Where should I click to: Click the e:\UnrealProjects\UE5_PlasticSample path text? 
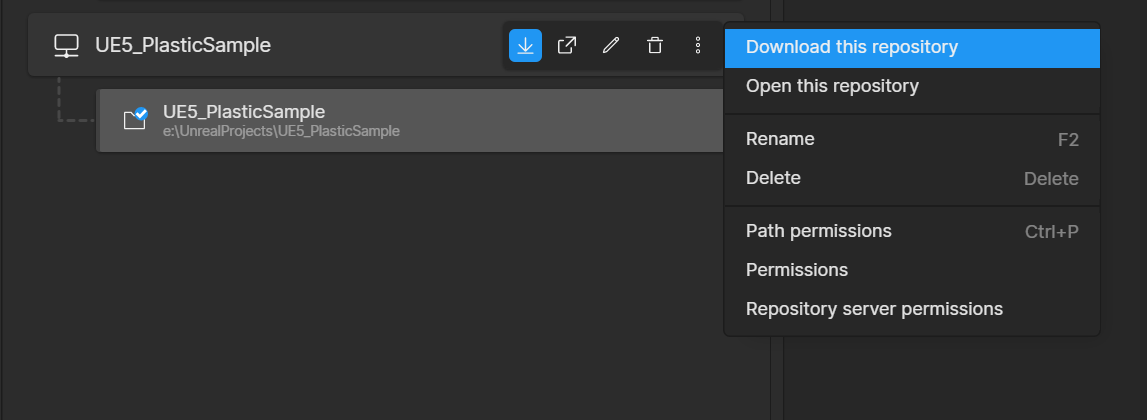[x=282, y=132]
